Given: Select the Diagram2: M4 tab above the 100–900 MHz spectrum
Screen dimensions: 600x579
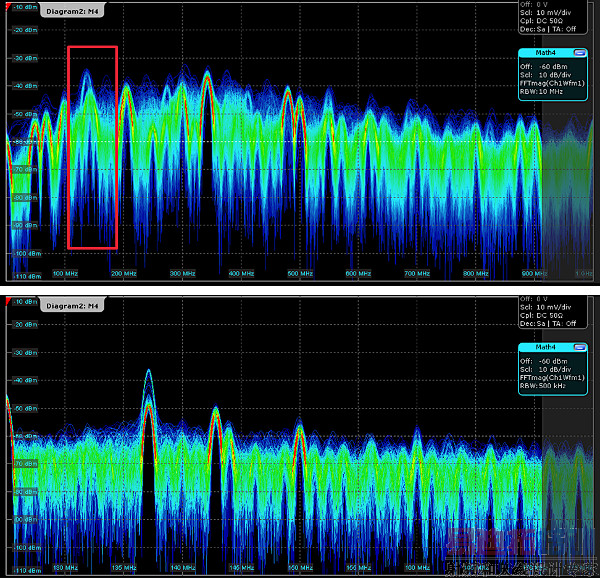Looking at the screenshot, I should click(x=72, y=11).
